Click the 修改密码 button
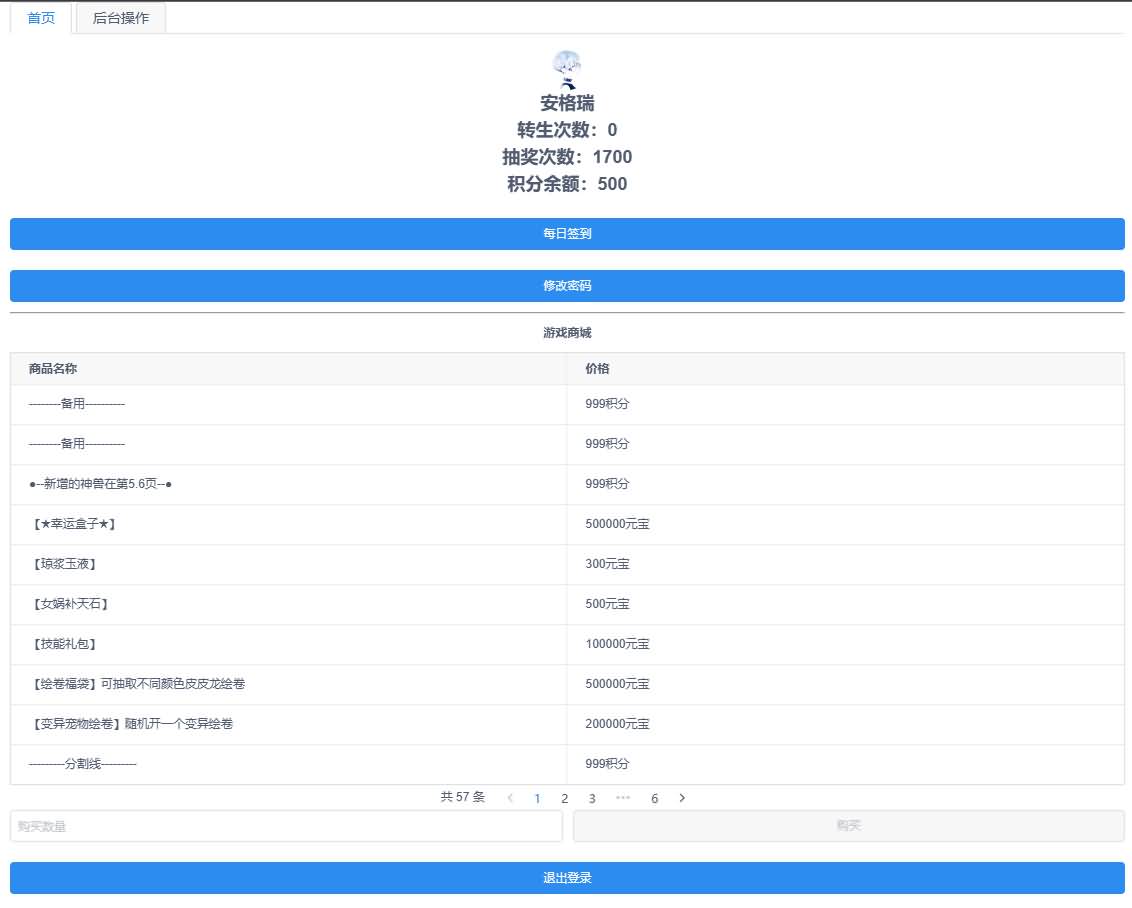The image size is (1132, 908). (x=567, y=286)
